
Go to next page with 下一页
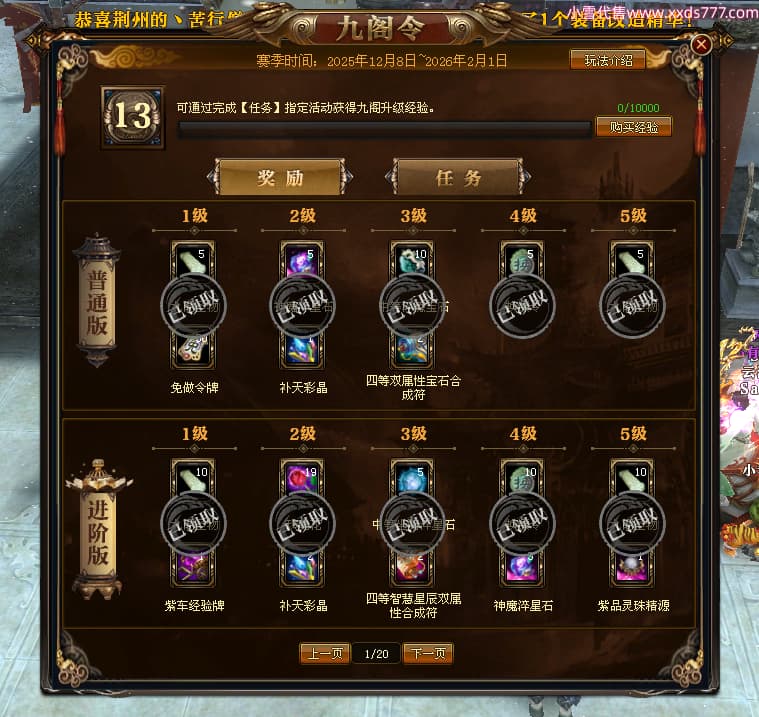coord(428,654)
